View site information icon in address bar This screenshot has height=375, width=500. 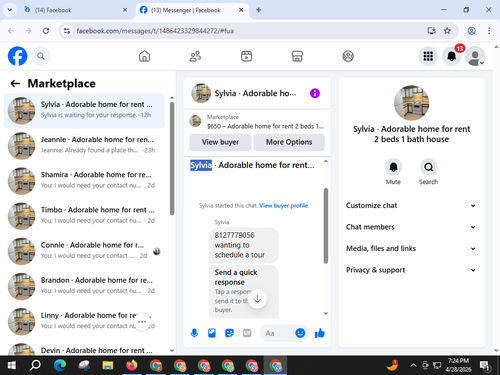tap(67, 31)
